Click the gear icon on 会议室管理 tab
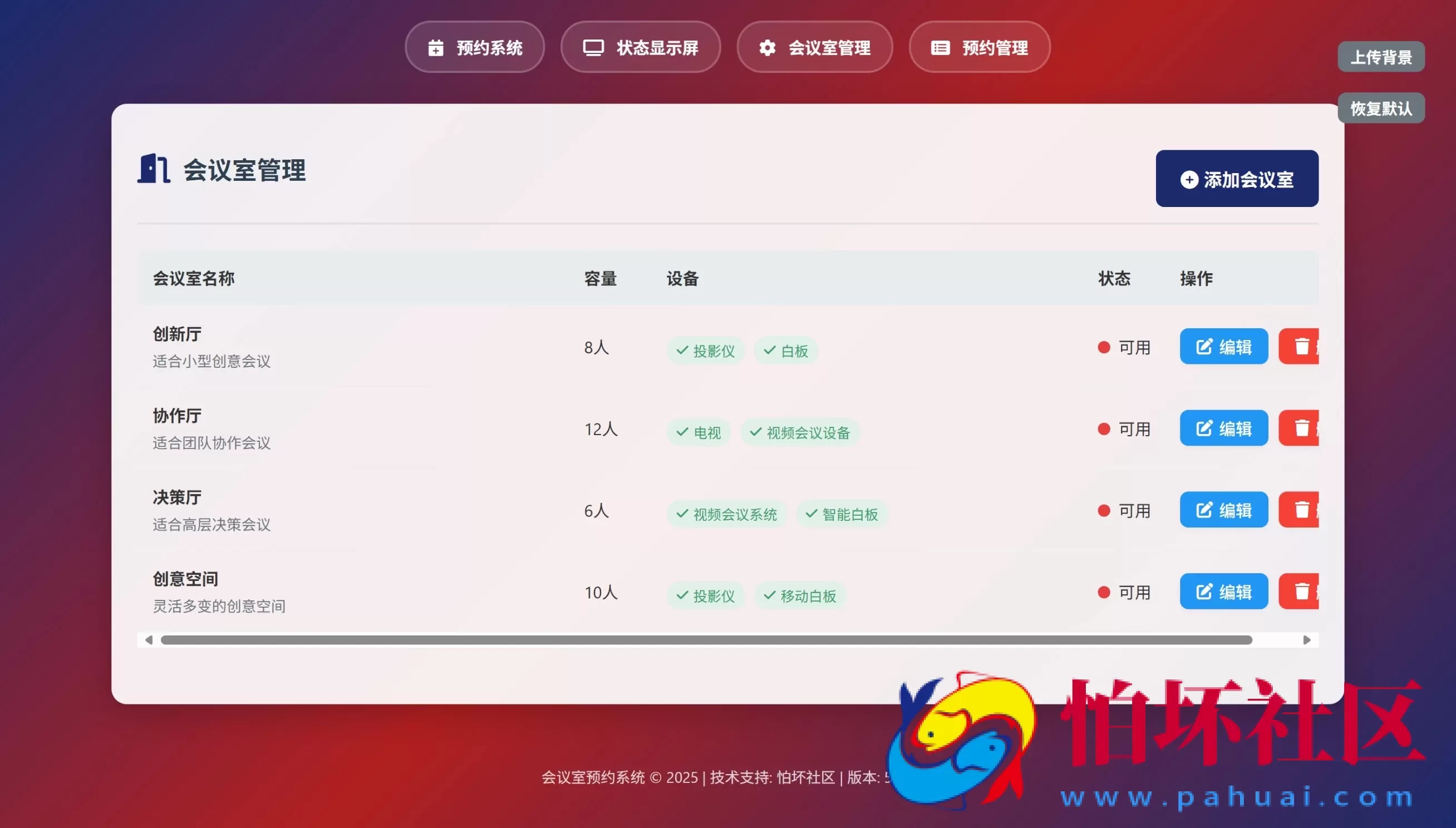 point(768,48)
